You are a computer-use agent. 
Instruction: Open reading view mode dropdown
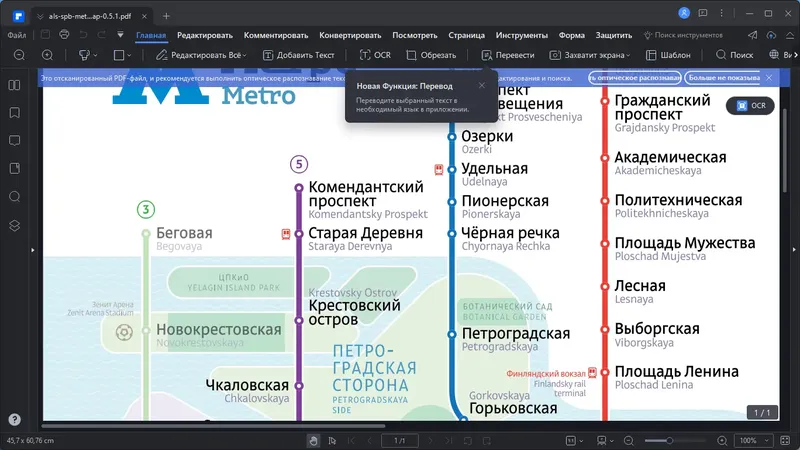point(605,440)
